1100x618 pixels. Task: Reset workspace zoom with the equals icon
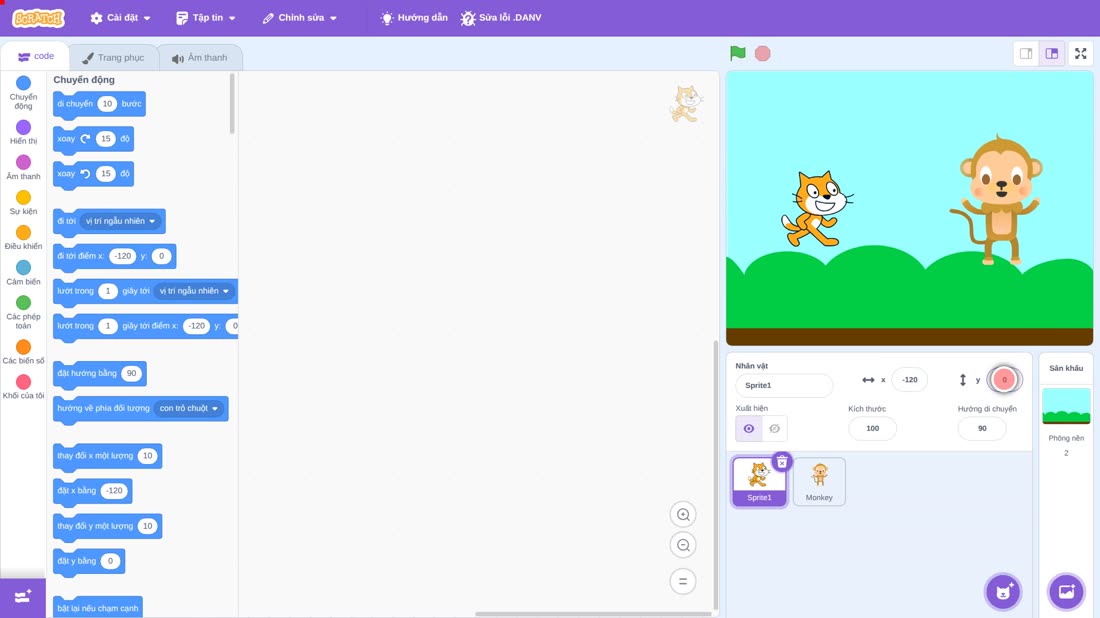click(x=683, y=581)
